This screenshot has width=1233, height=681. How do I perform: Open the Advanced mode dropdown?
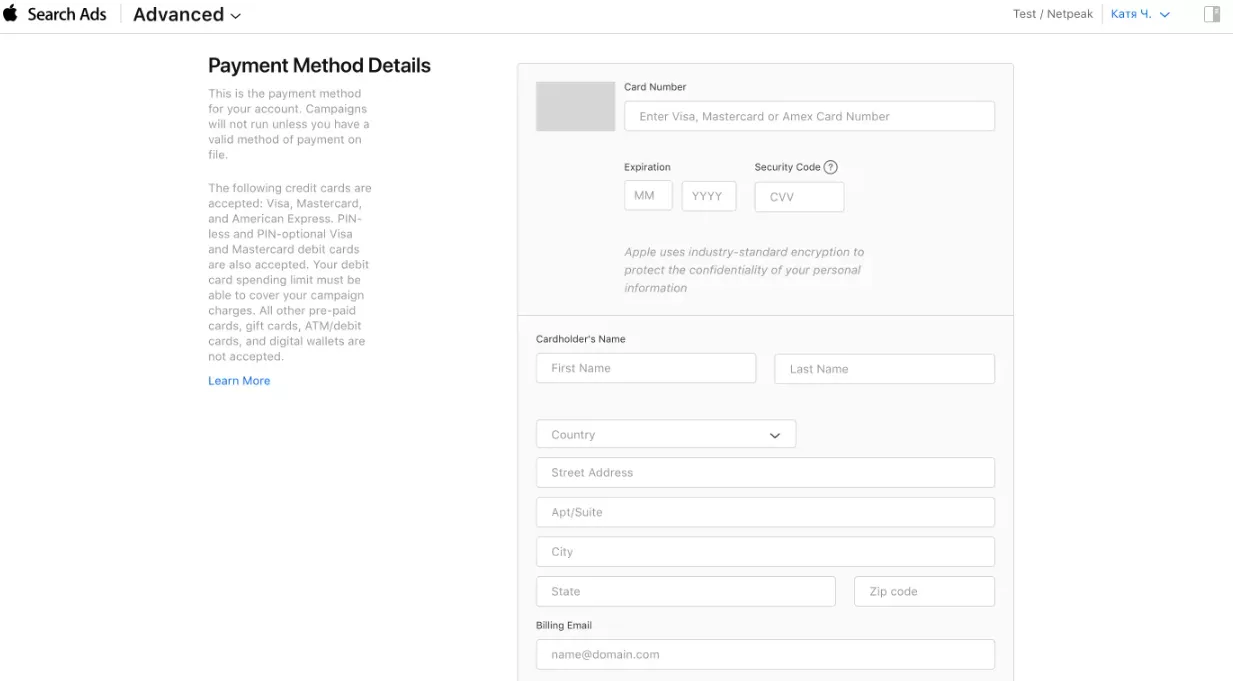click(x=187, y=14)
